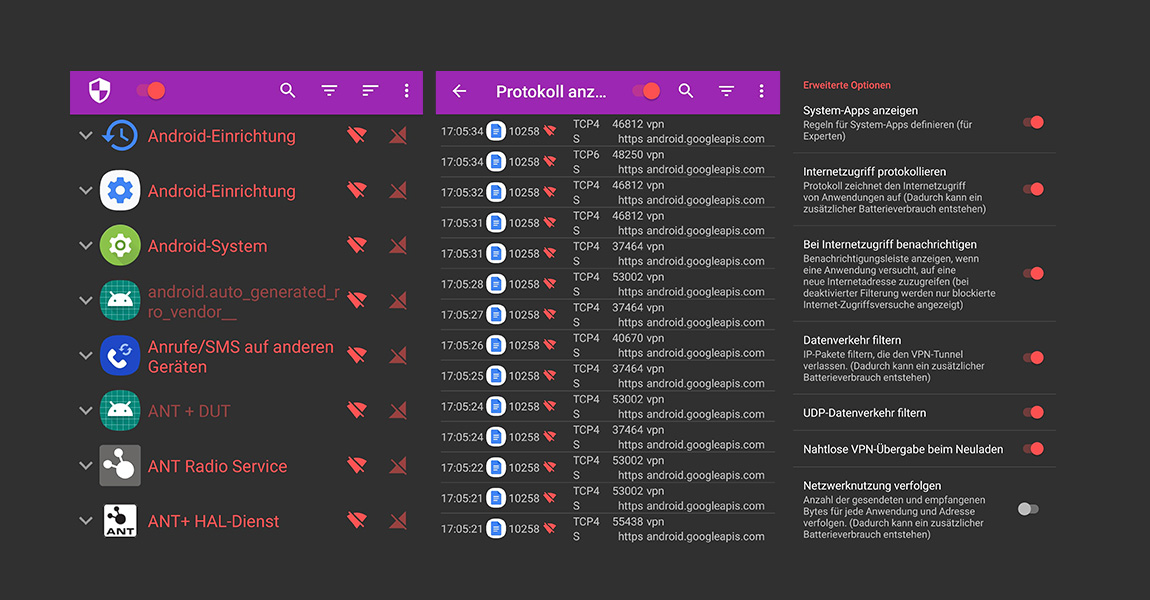The image size is (1150, 600).
Task: Open the log entry at 17:05:25
Action: (x=607, y=376)
